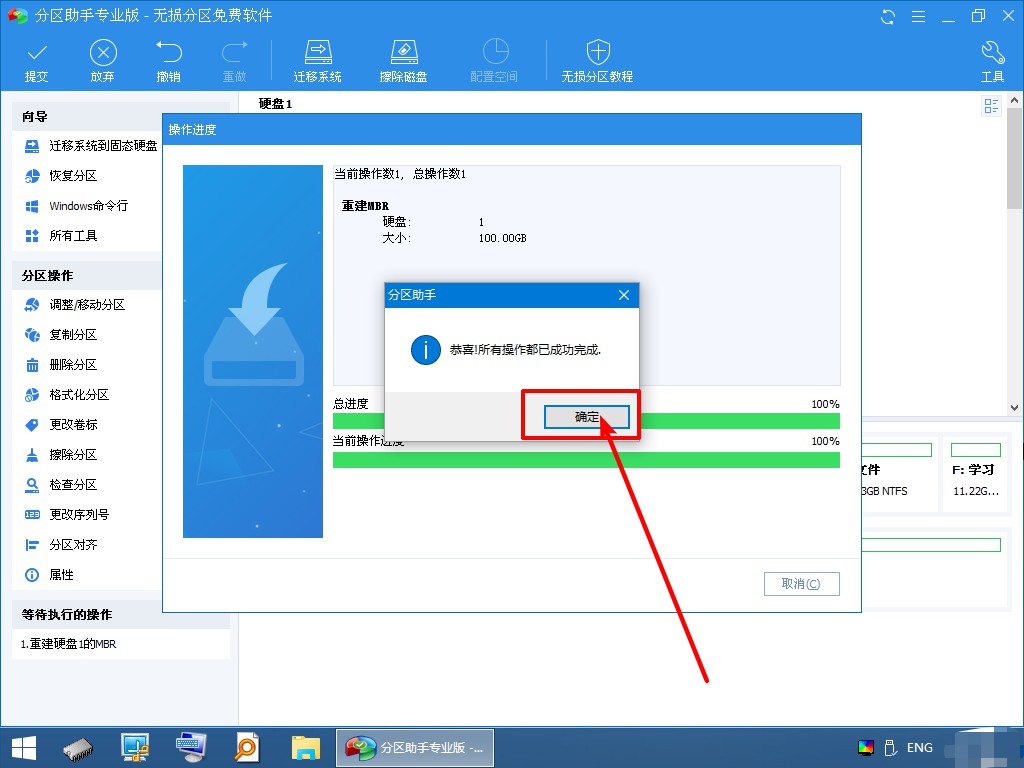Click the main panel scrollbar down arrow

[x=1014, y=408]
